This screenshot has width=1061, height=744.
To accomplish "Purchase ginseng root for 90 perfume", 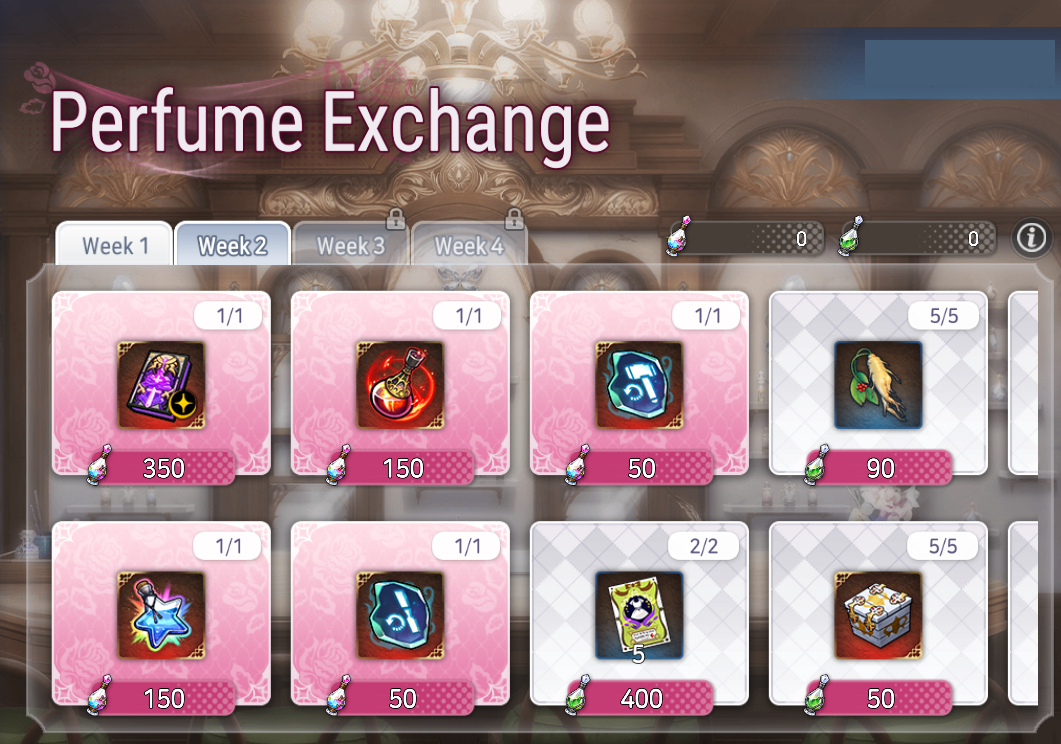I will point(879,468).
